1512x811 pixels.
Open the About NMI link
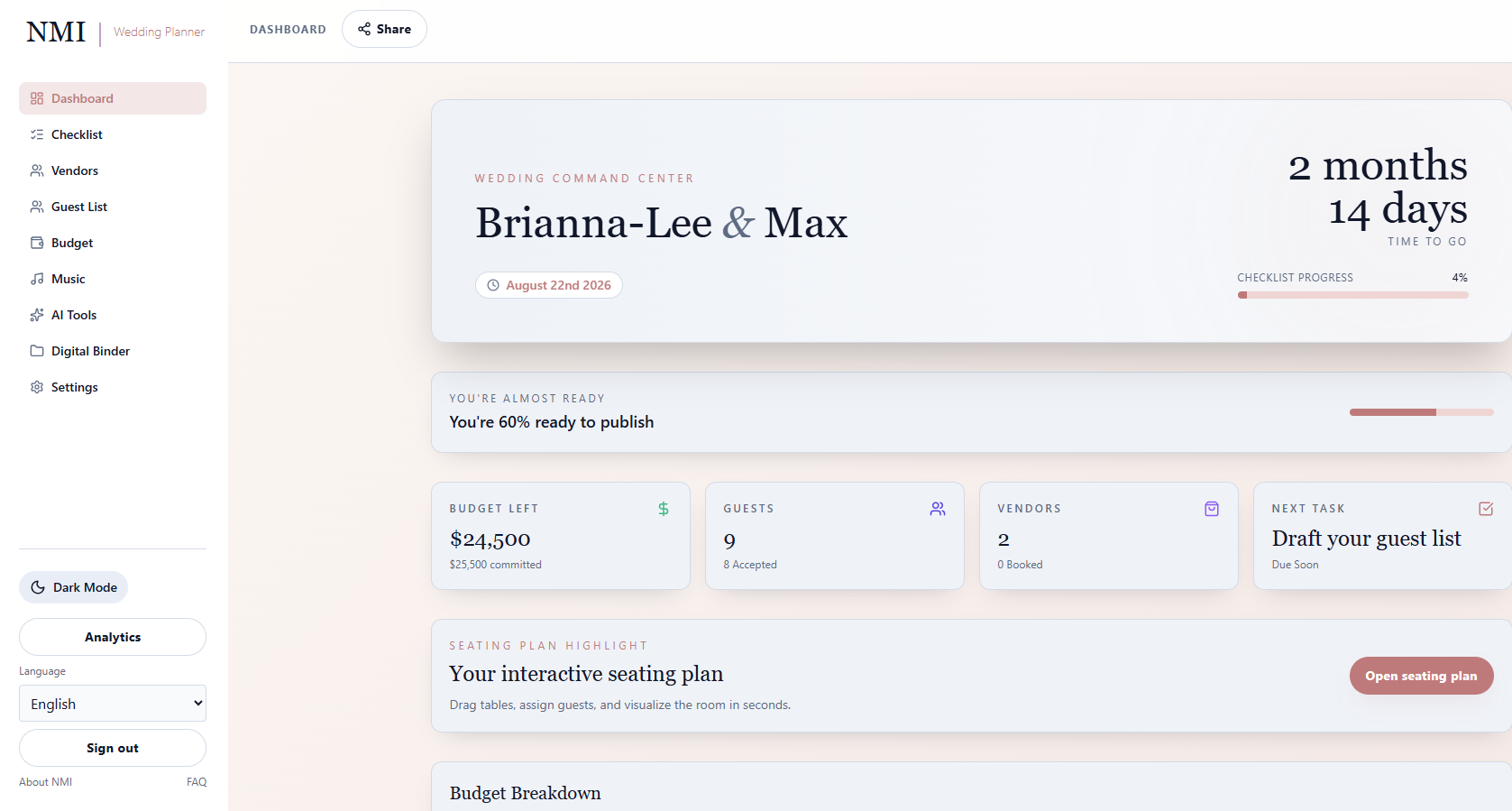coord(46,782)
